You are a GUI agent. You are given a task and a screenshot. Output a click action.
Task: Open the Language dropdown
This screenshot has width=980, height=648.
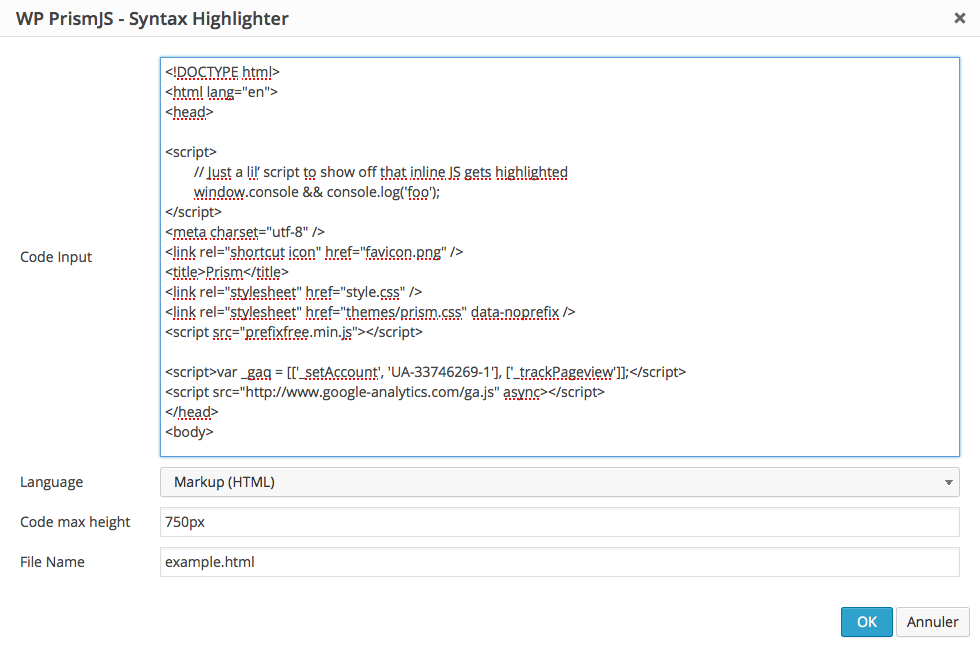pyautogui.click(x=559, y=482)
